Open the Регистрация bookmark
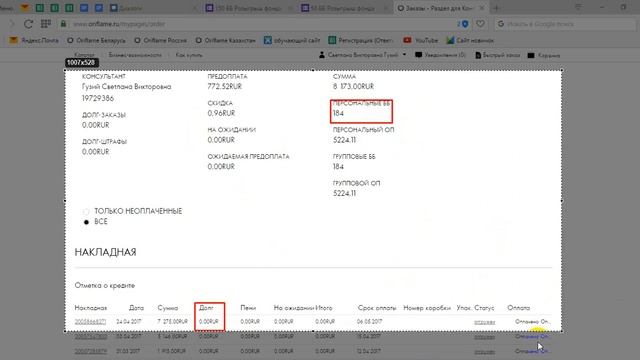The width and height of the screenshot is (640, 360). 361,40
